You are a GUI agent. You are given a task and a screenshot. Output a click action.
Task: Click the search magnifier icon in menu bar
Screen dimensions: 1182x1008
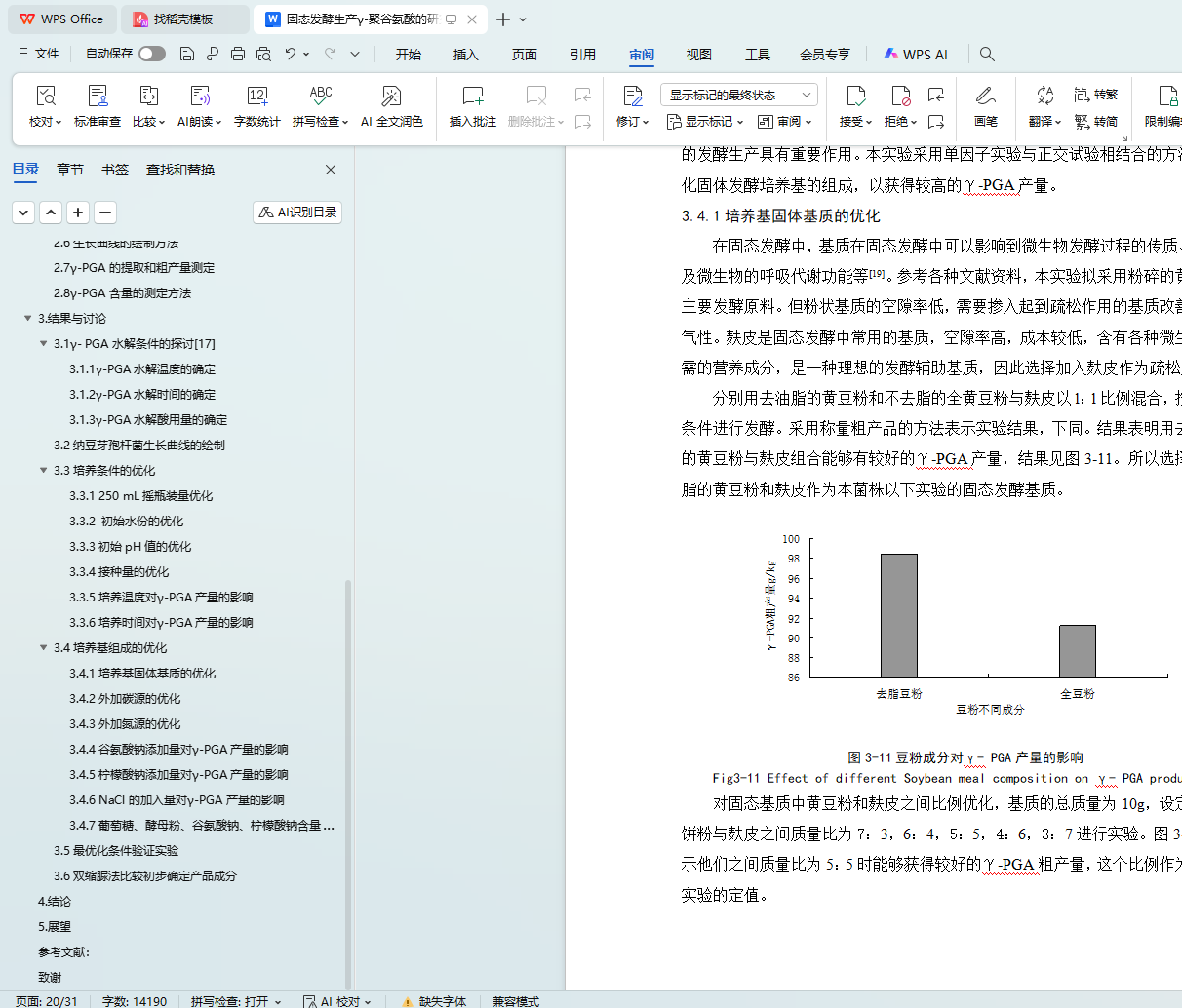pos(987,54)
